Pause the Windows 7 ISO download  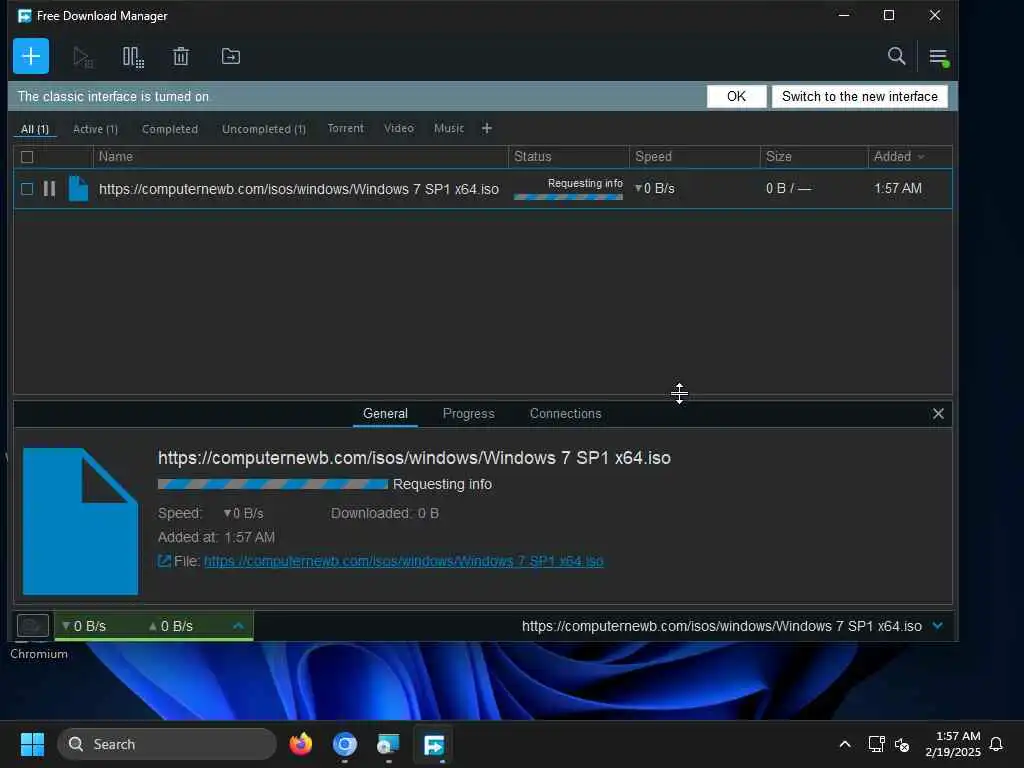point(49,189)
